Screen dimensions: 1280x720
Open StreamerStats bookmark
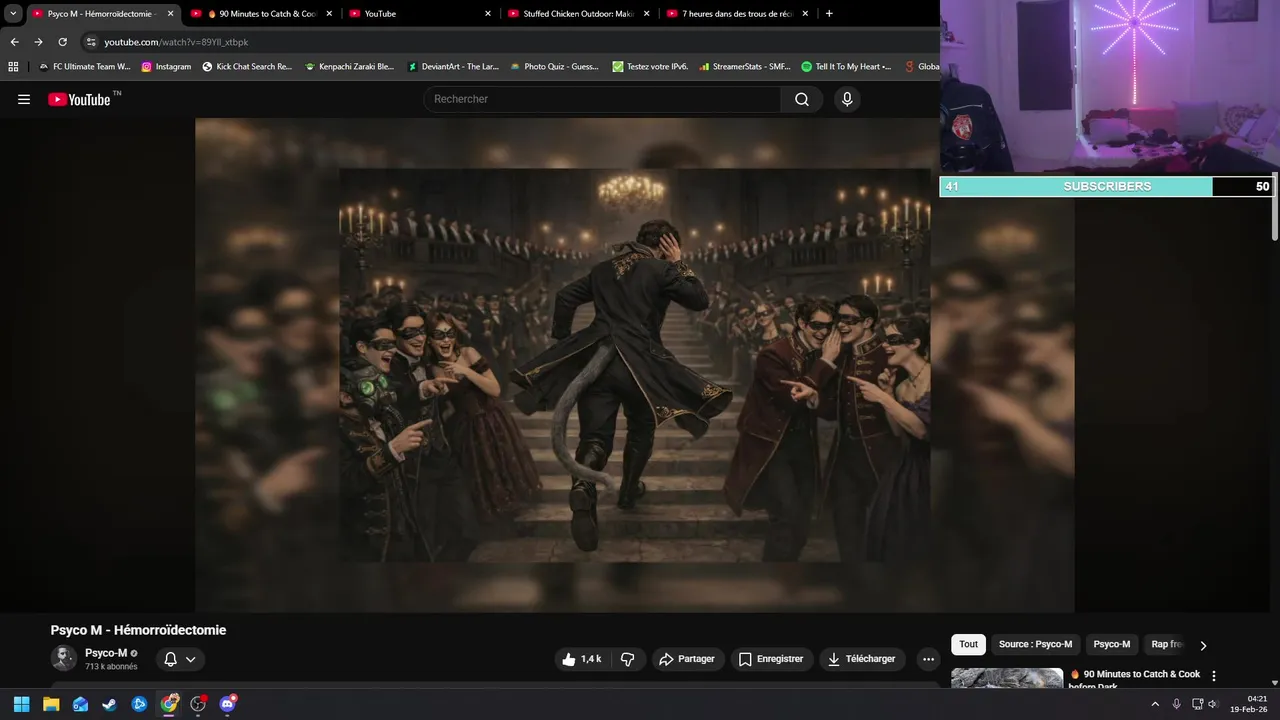coord(745,66)
